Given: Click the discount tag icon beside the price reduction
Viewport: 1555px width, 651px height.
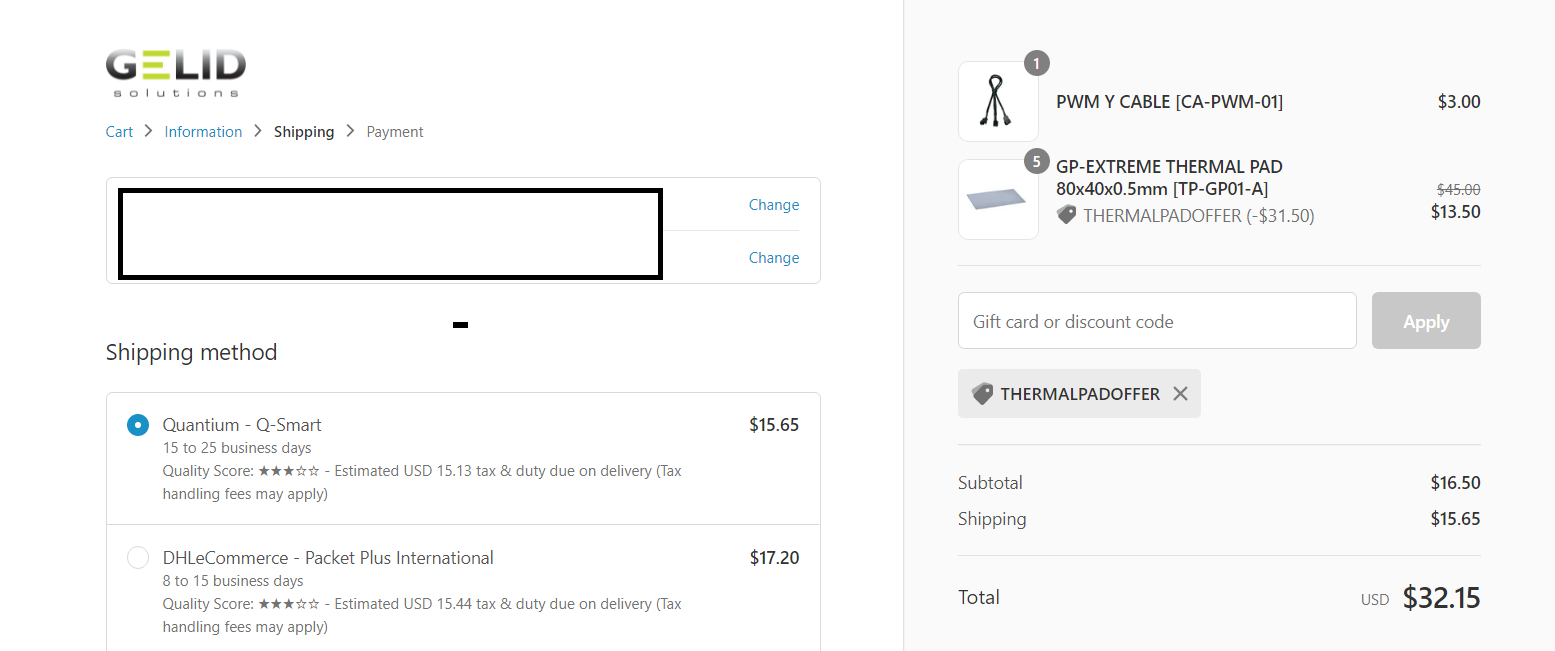Looking at the screenshot, I should [1066, 215].
